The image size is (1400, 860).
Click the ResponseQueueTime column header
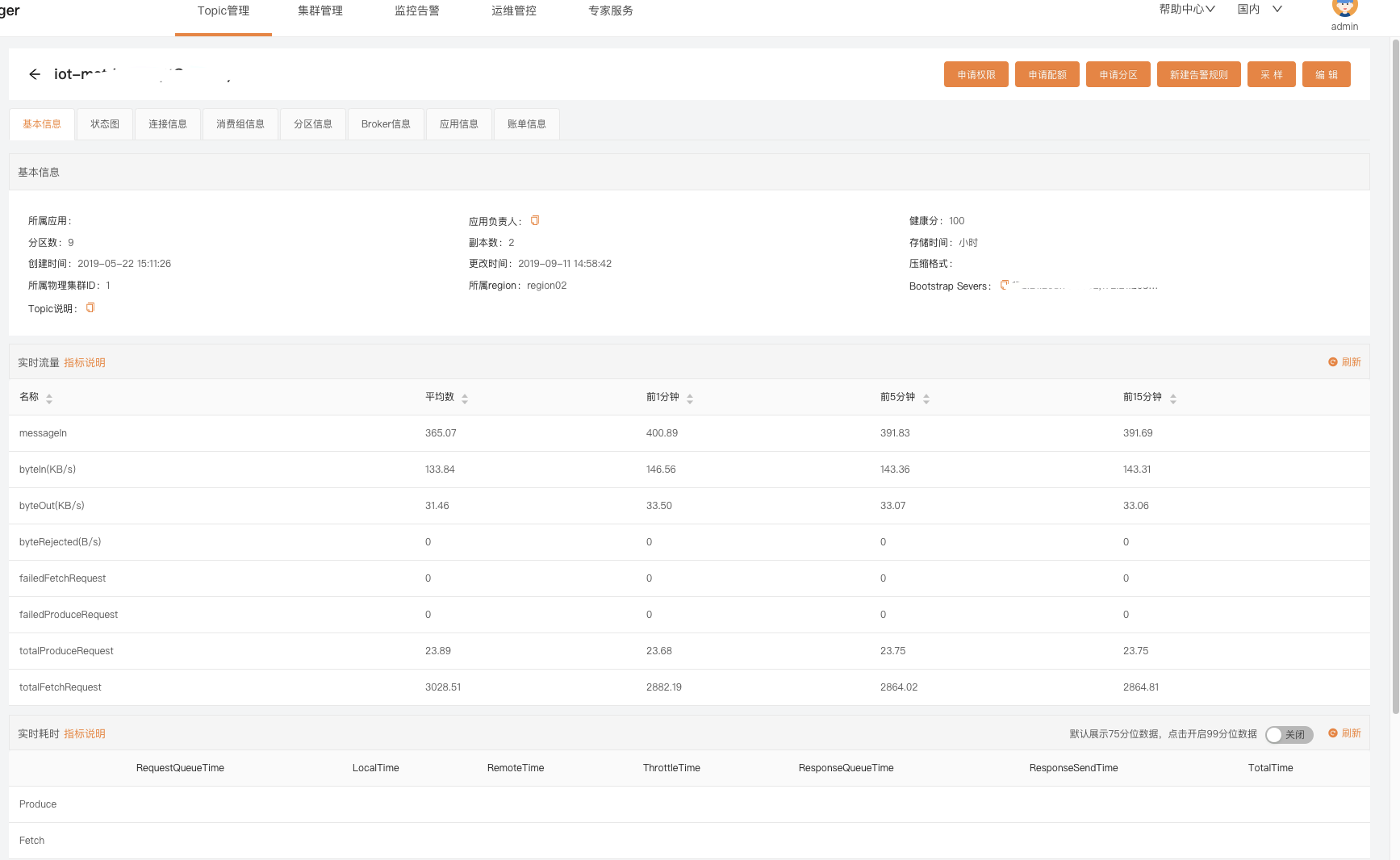[846, 768]
